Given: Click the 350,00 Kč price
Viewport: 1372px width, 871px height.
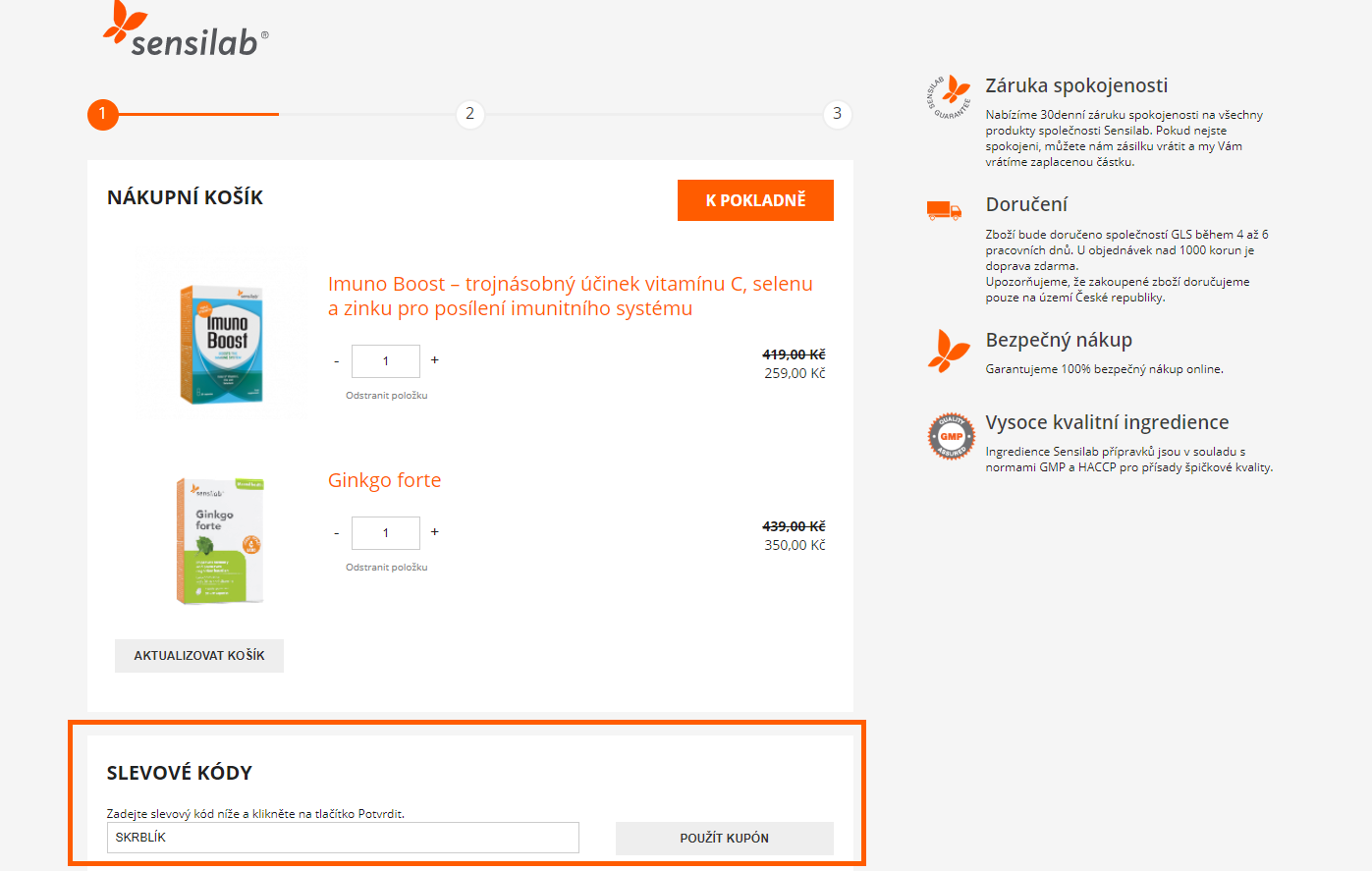Looking at the screenshot, I should pos(795,545).
